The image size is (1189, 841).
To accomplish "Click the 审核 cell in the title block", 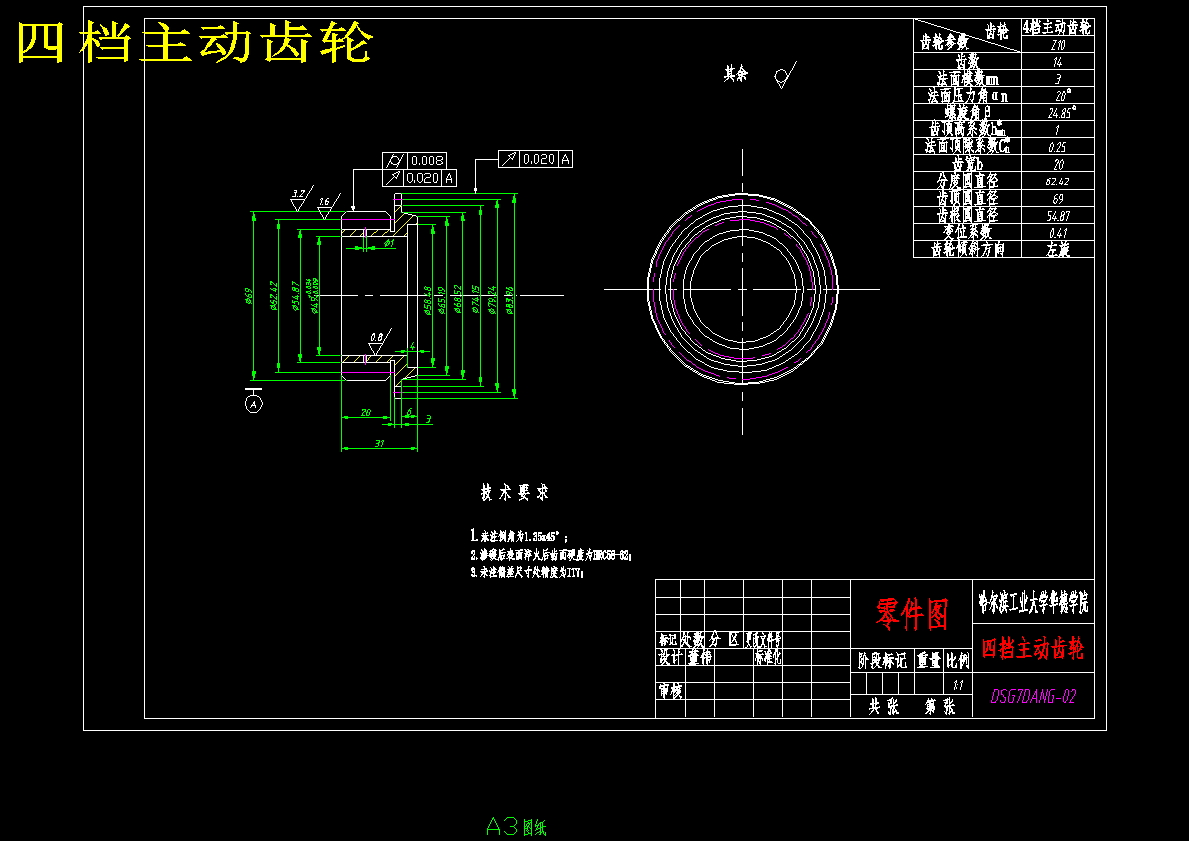I will (670, 690).
